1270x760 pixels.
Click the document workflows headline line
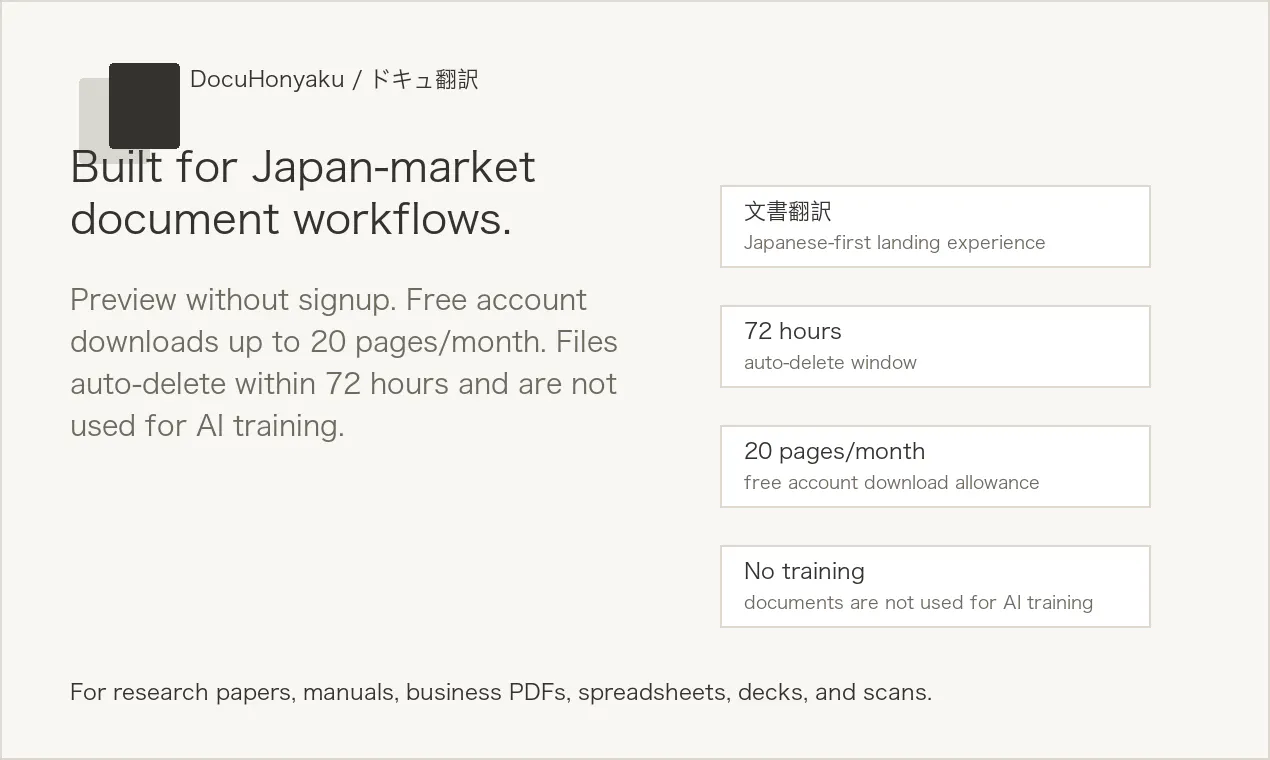[291, 219]
